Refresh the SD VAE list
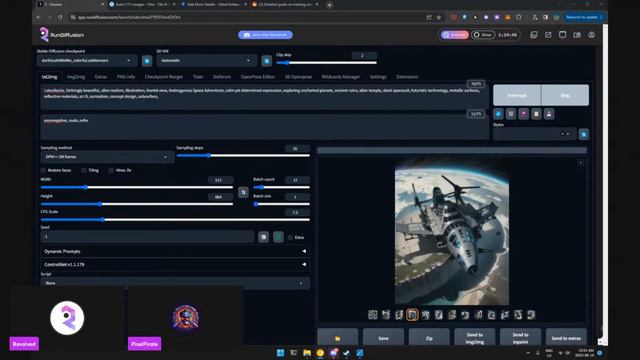640x360 pixels. [267, 61]
